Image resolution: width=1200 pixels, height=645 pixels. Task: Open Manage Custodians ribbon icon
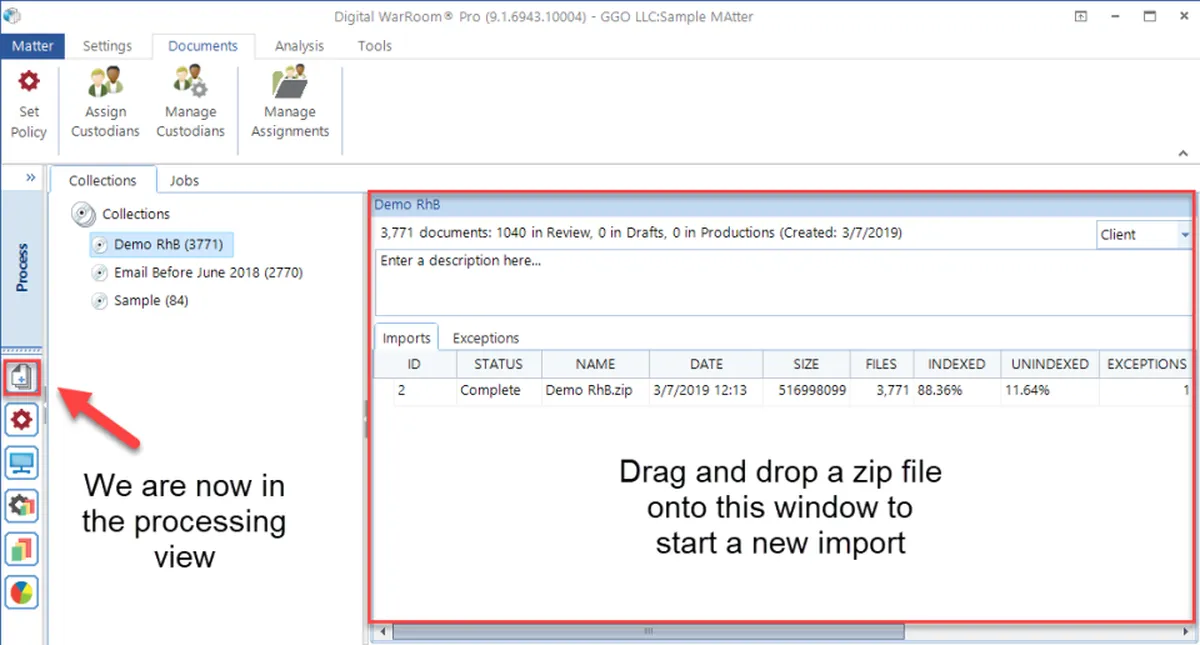[x=190, y=82]
